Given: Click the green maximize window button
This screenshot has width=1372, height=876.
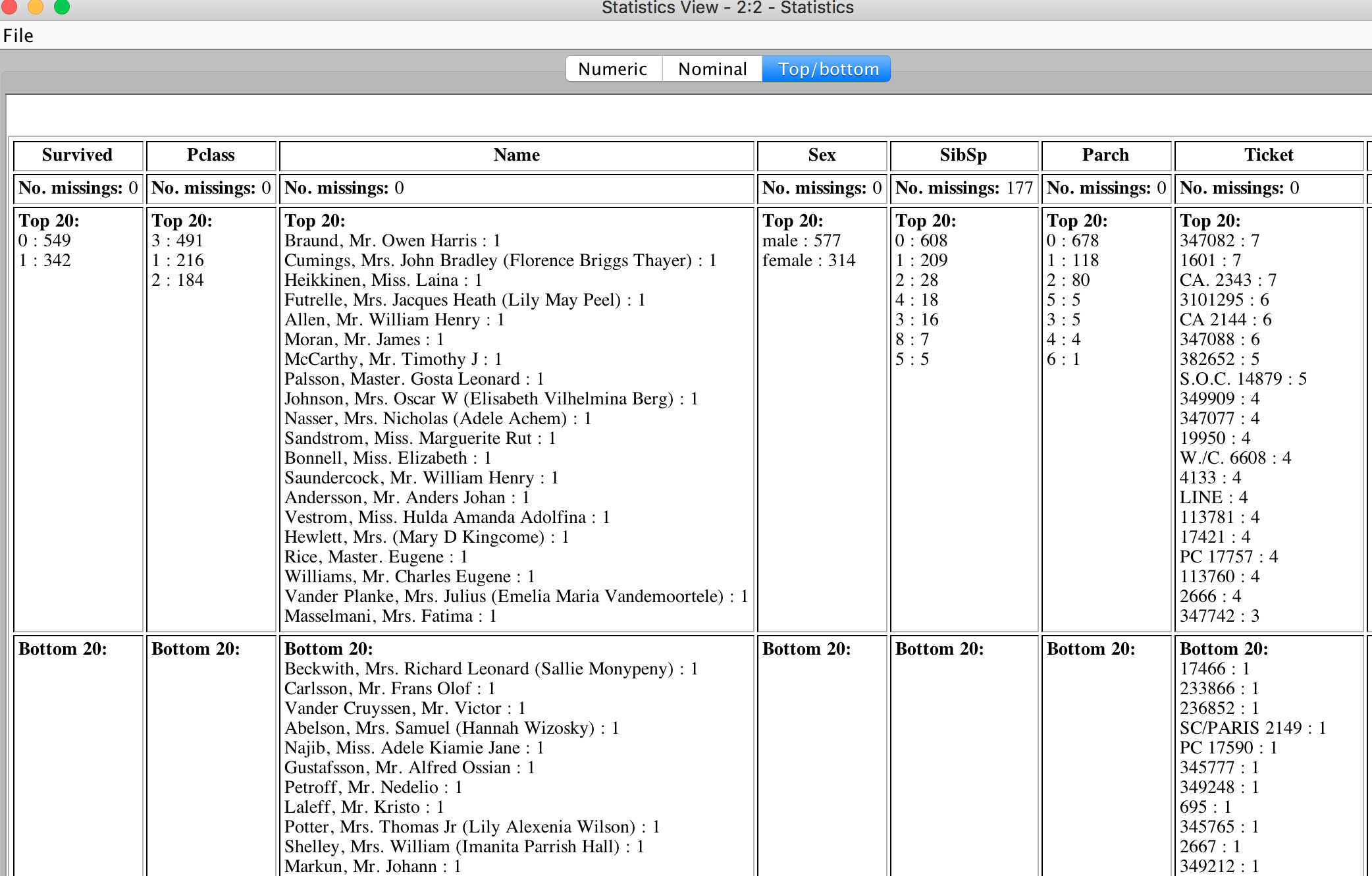Looking at the screenshot, I should tap(62, 6).
